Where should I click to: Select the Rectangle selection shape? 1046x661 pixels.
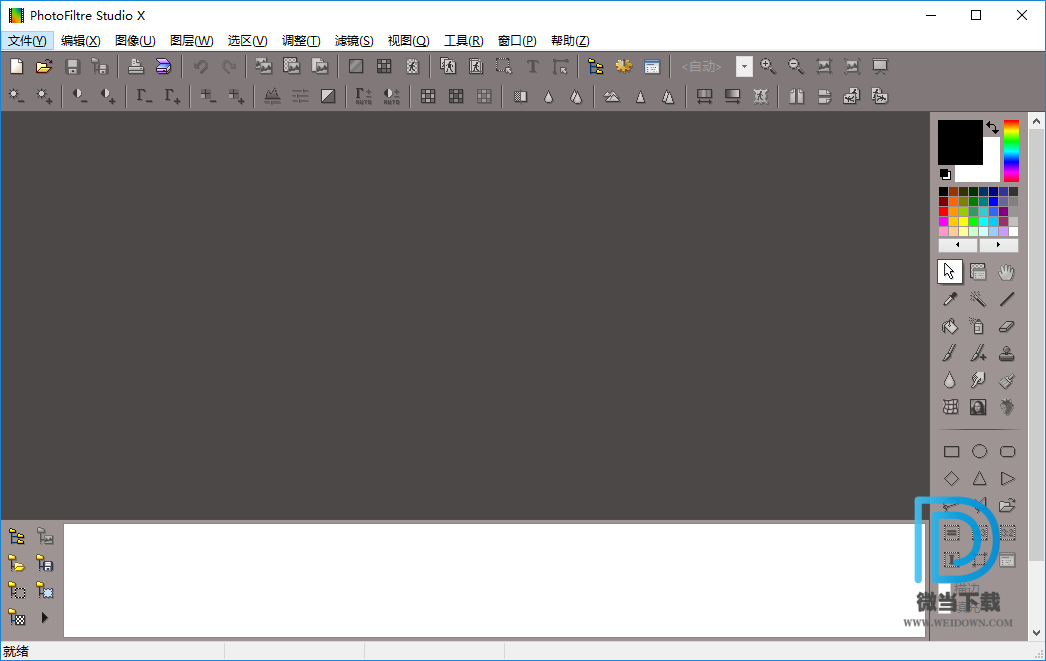pos(951,452)
